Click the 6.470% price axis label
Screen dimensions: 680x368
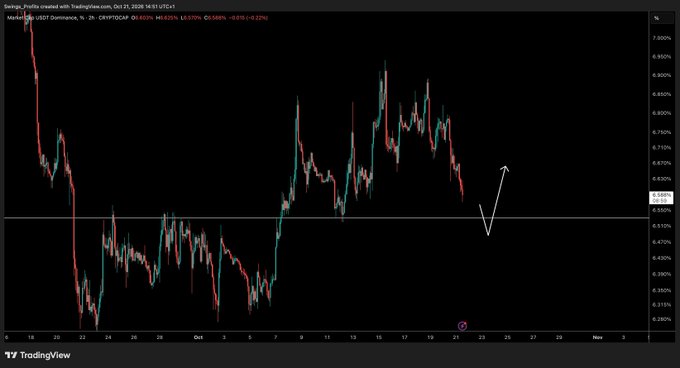[662, 242]
